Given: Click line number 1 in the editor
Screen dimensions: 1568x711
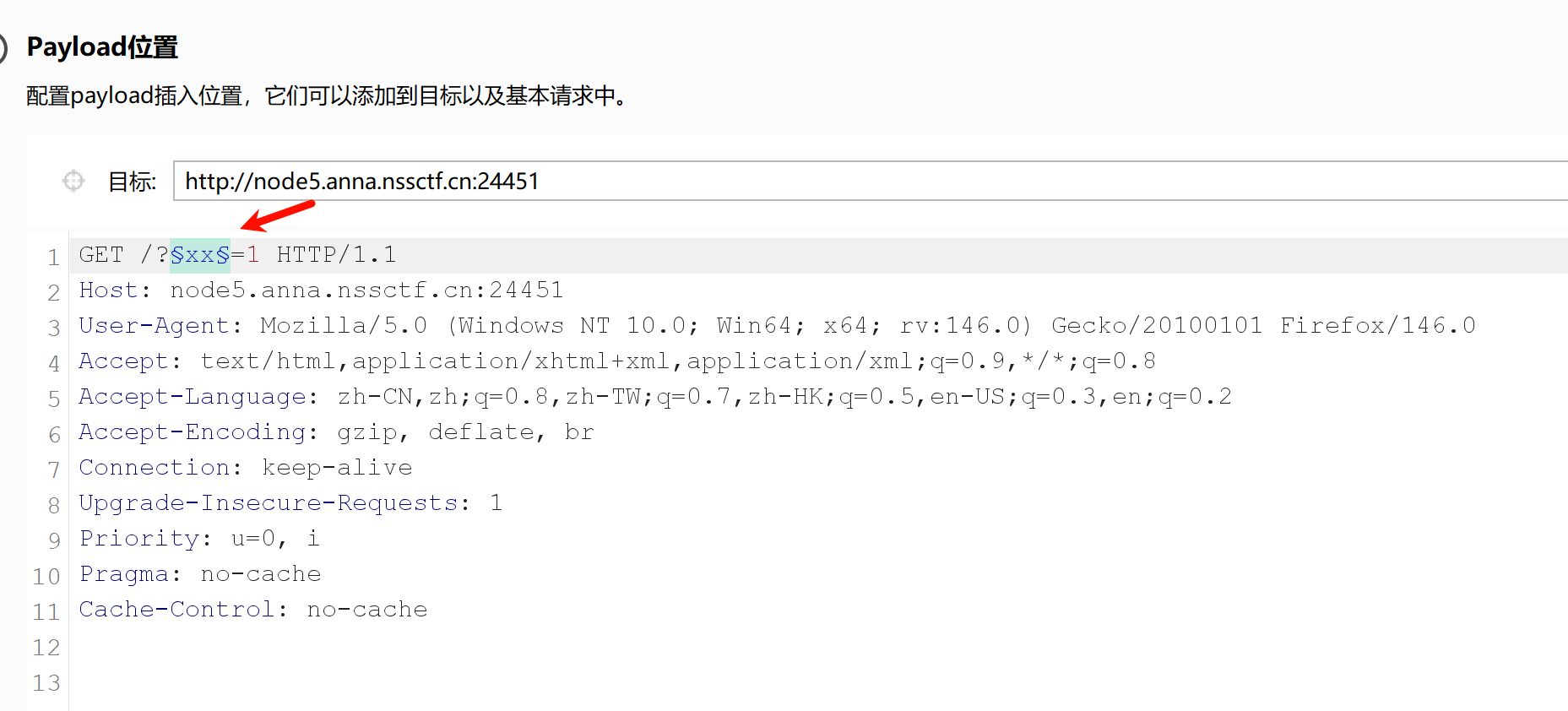Looking at the screenshot, I should coord(53,256).
